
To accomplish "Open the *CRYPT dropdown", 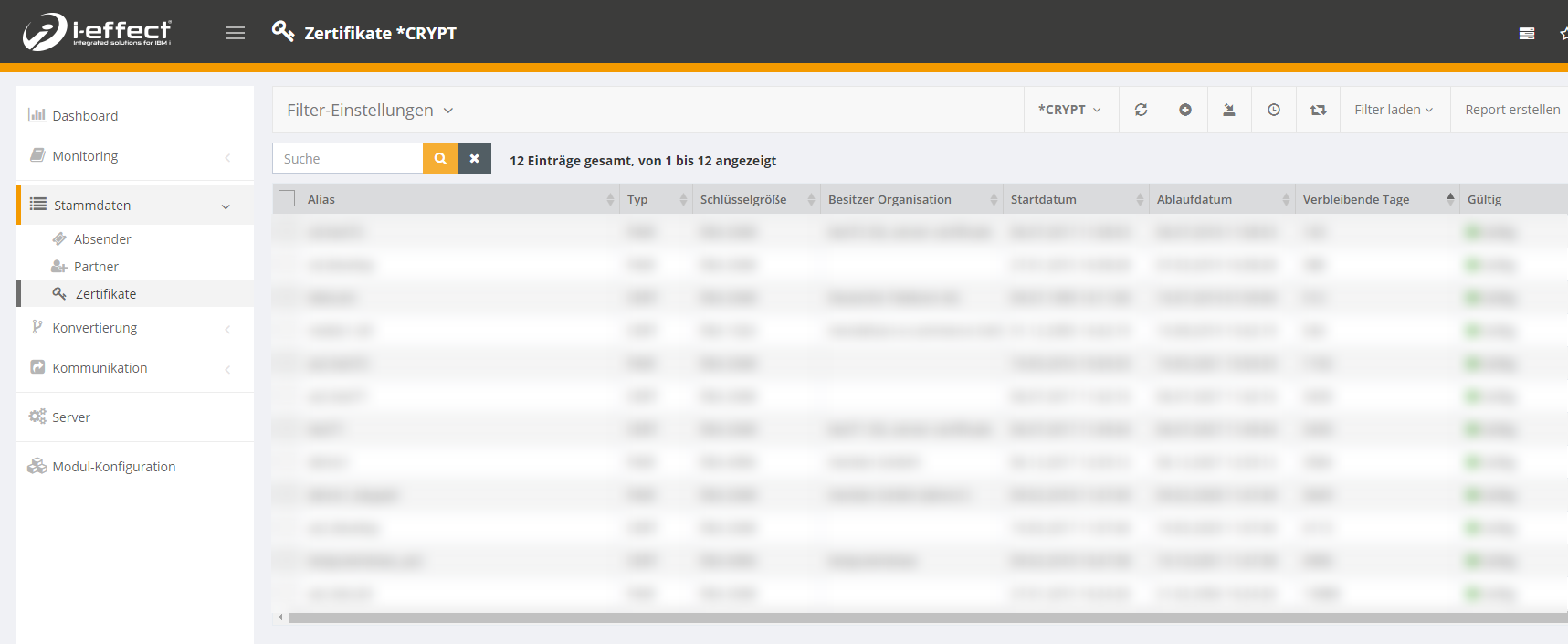I will [1069, 110].
